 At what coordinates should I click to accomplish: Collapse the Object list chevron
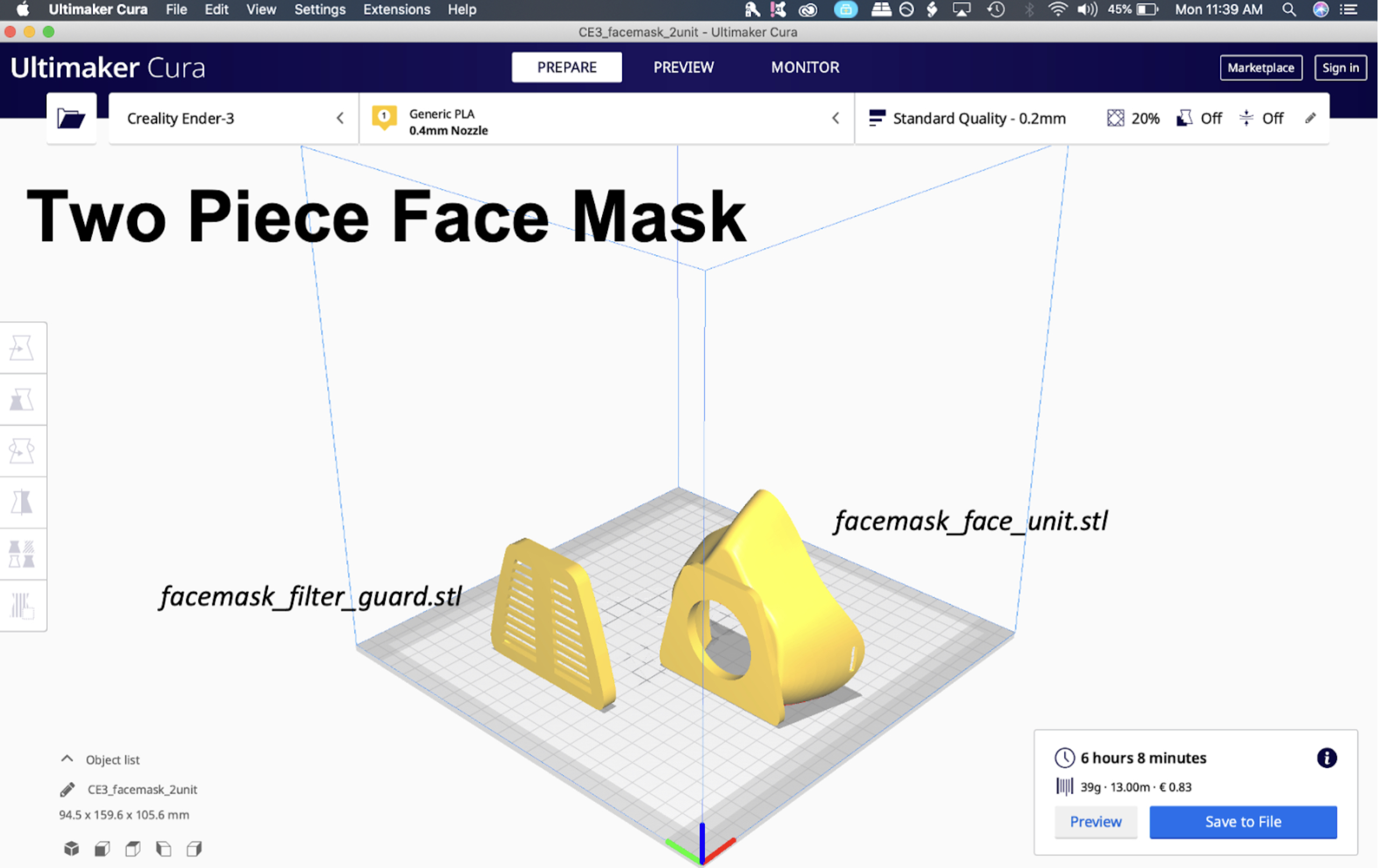click(67, 759)
